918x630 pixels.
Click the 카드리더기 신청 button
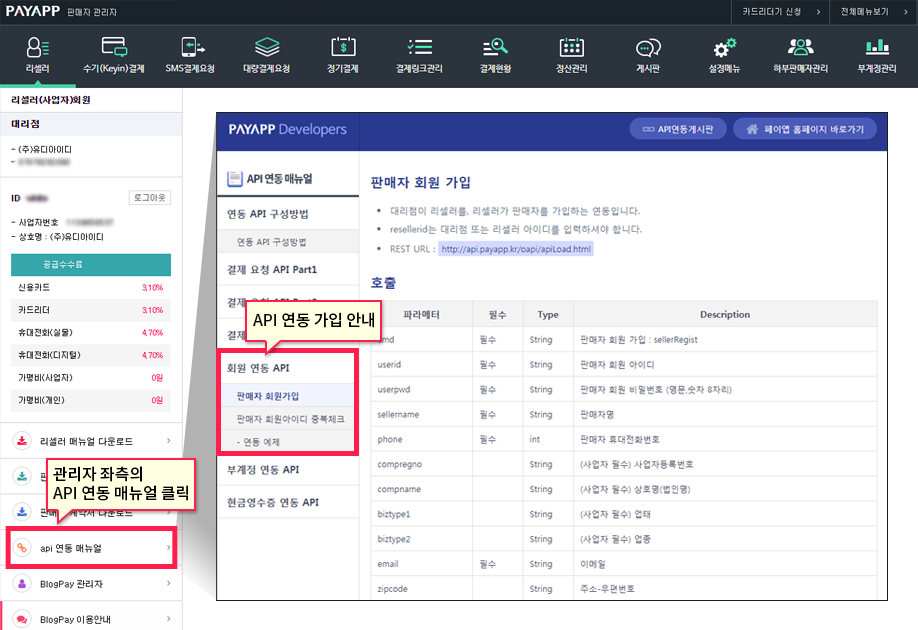click(x=780, y=12)
